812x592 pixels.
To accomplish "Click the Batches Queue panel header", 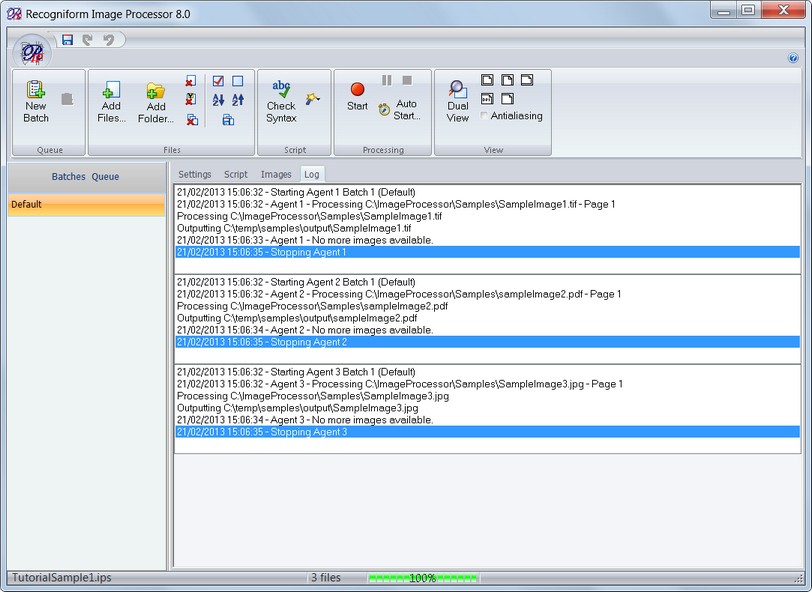I will (x=85, y=177).
